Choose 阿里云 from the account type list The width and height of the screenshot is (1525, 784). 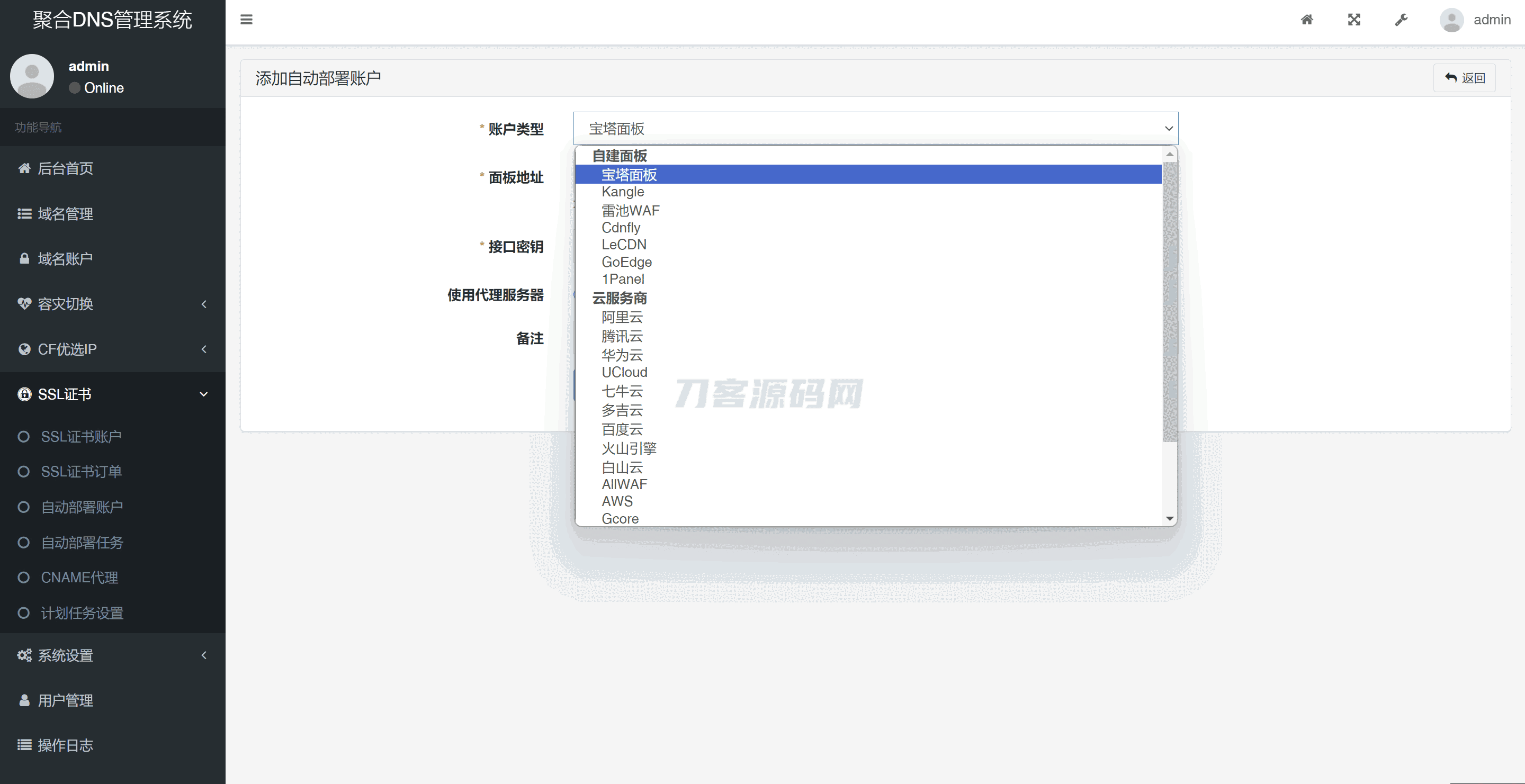622,318
